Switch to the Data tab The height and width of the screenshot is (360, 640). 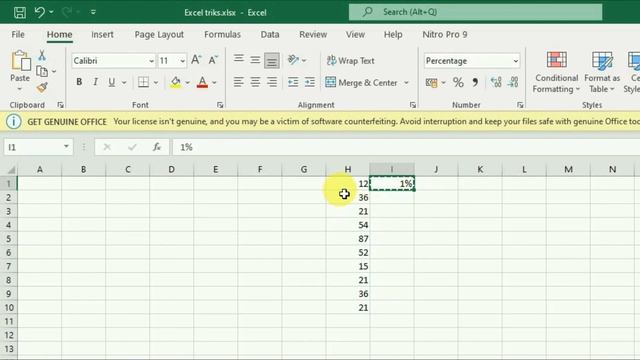pyautogui.click(x=270, y=34)
